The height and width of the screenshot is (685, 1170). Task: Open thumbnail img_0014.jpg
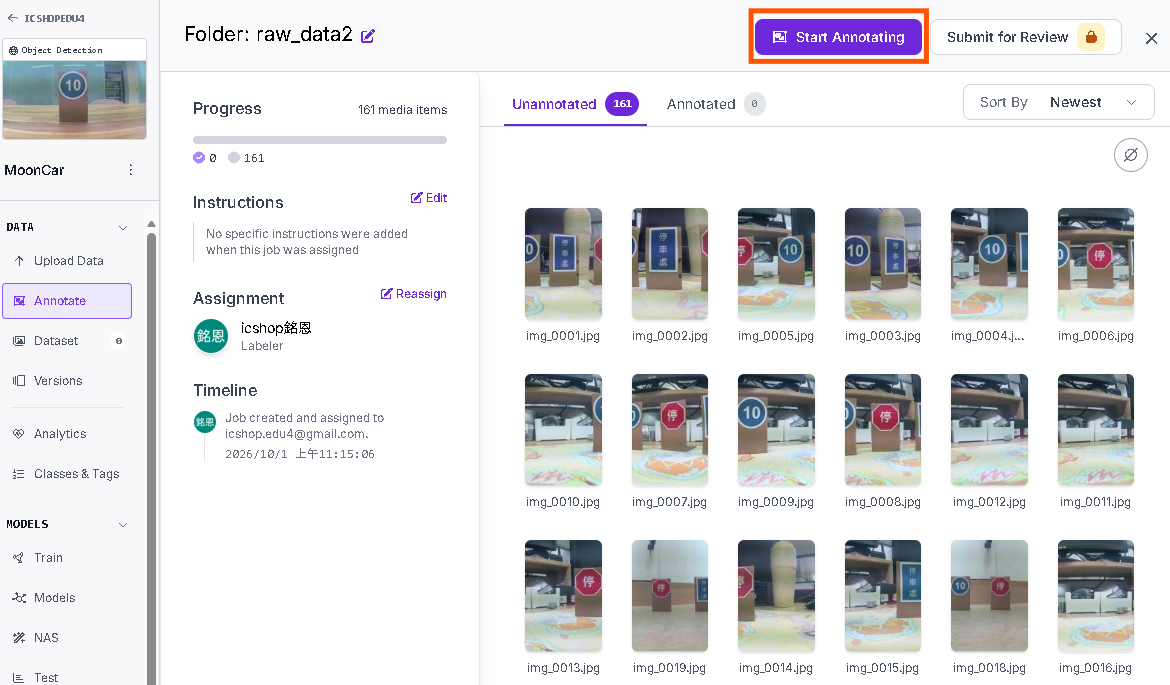[776, 595]
